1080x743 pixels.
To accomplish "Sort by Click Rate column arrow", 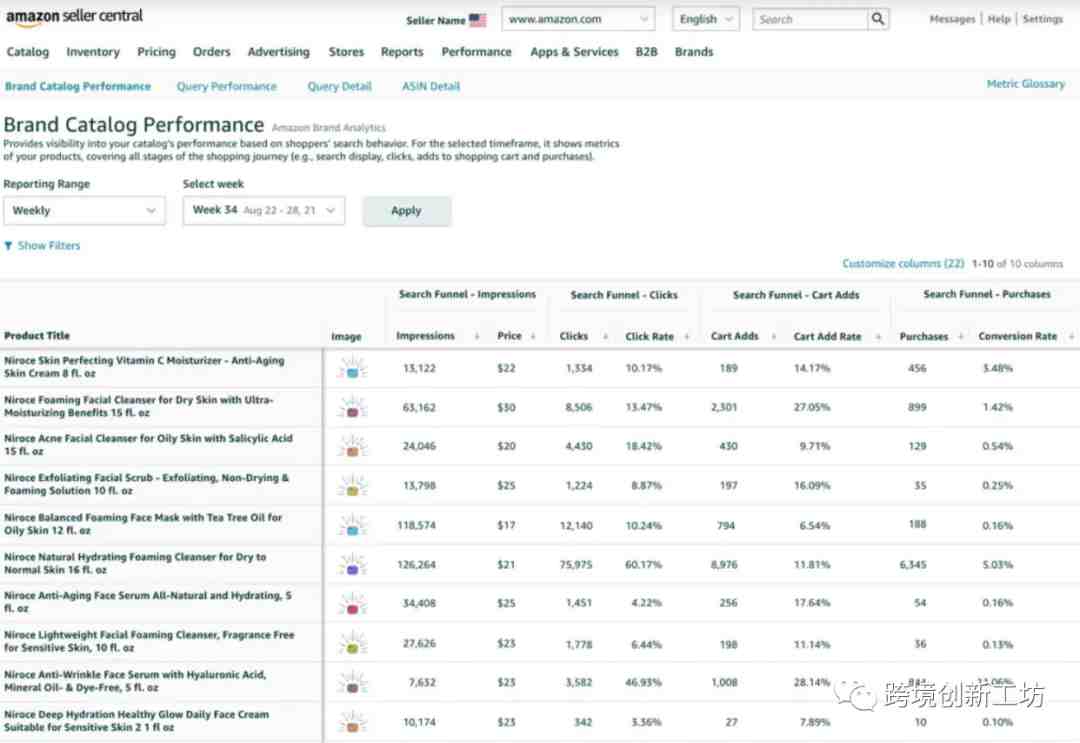I will click(x=687, y=337).
